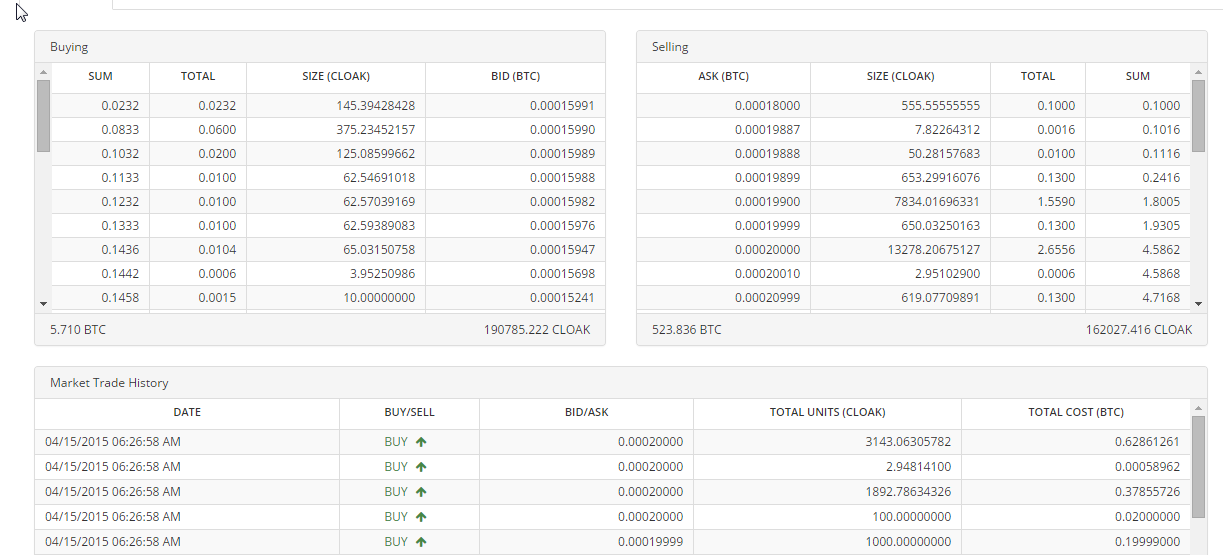Click the Buying table scroll-up arrow

click(x=43, y=72)
